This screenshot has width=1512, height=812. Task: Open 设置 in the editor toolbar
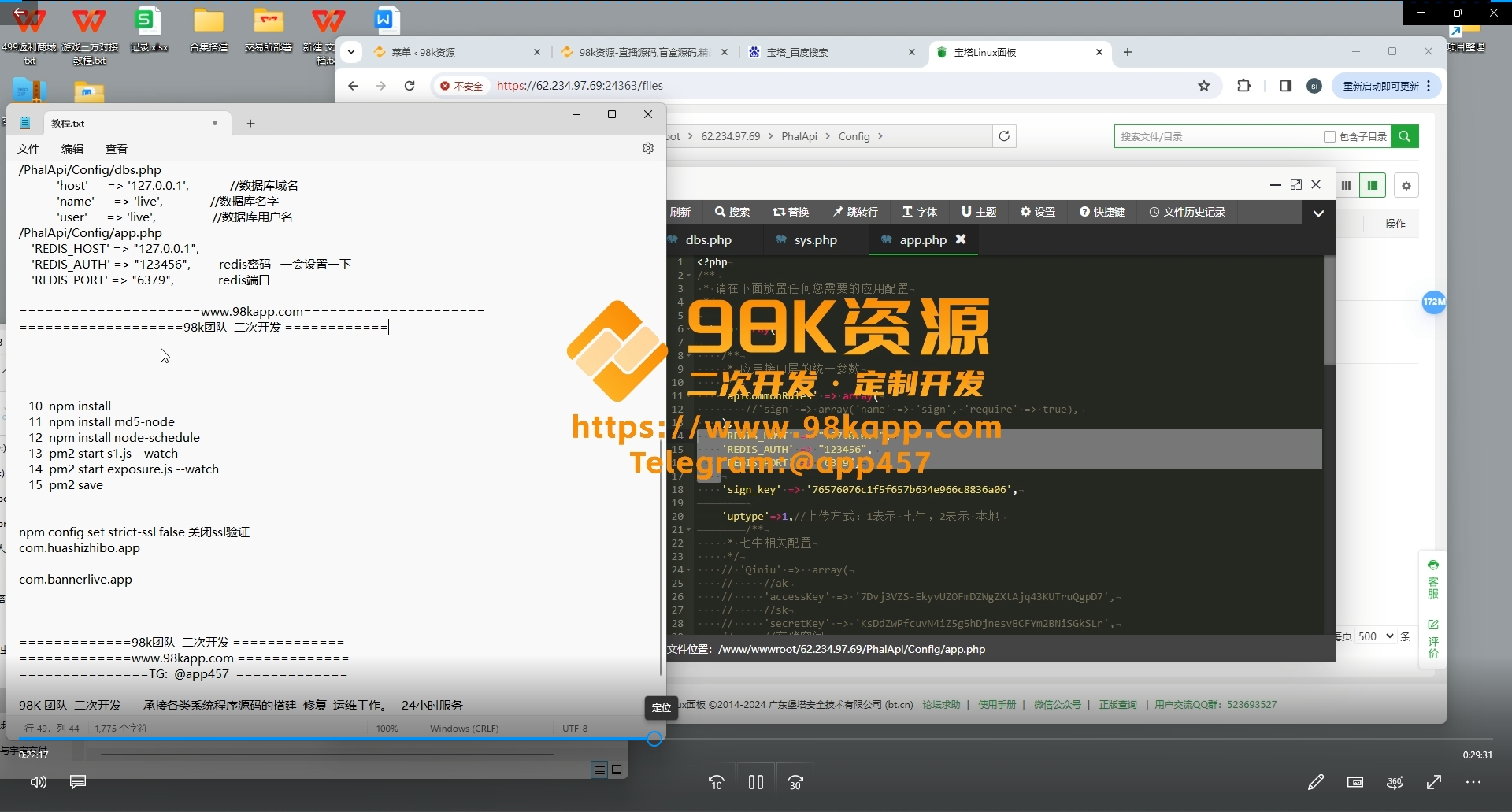pos(1038,212)
